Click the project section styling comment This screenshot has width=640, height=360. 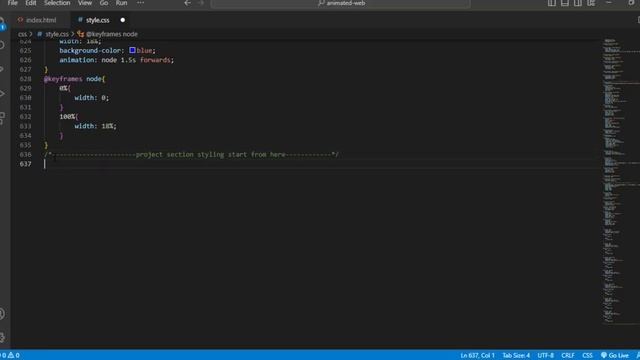(191, 155)
